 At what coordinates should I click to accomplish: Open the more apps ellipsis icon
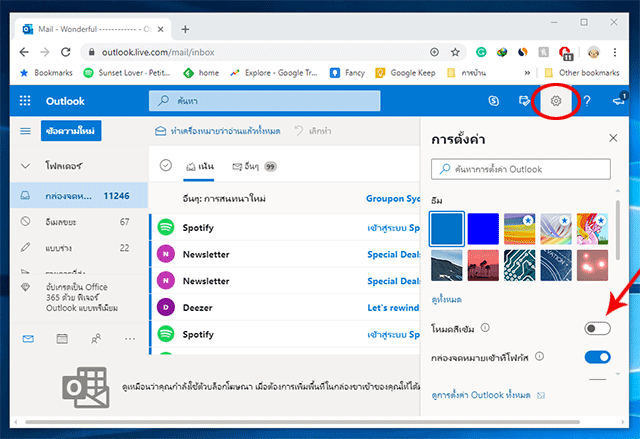coord(130,339)
